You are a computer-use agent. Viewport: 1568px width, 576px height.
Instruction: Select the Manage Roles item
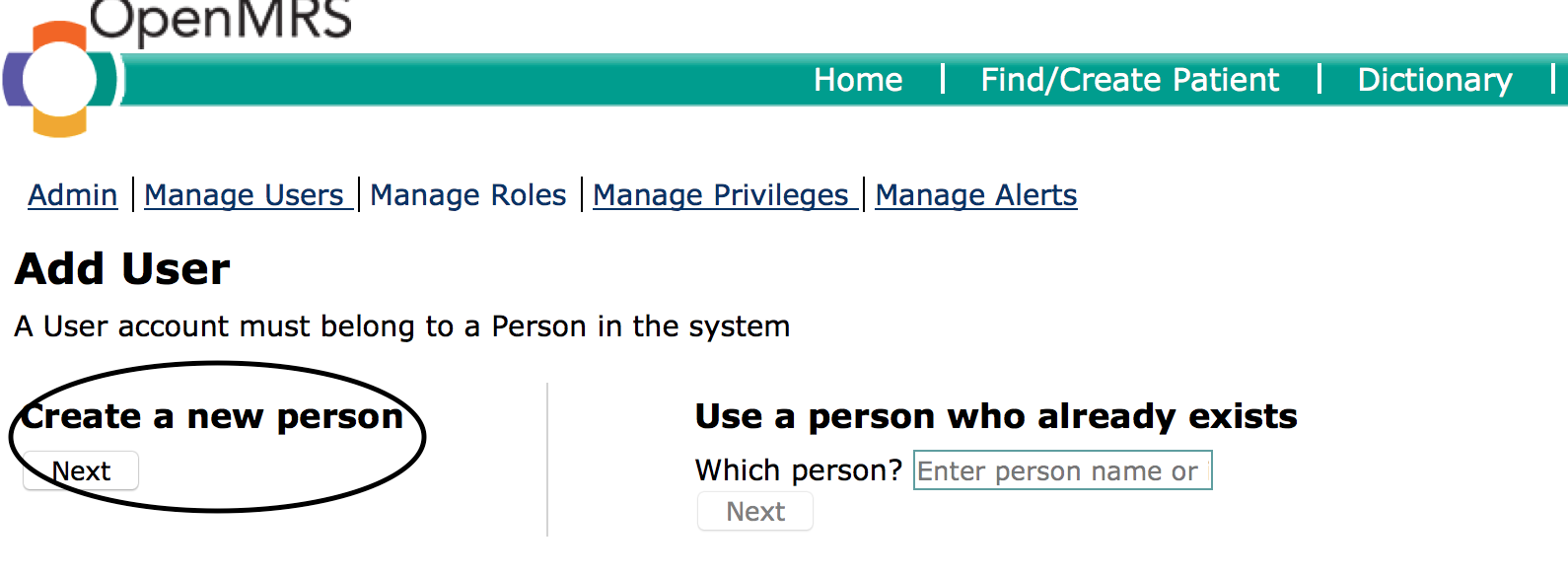(x=468, y=195)
